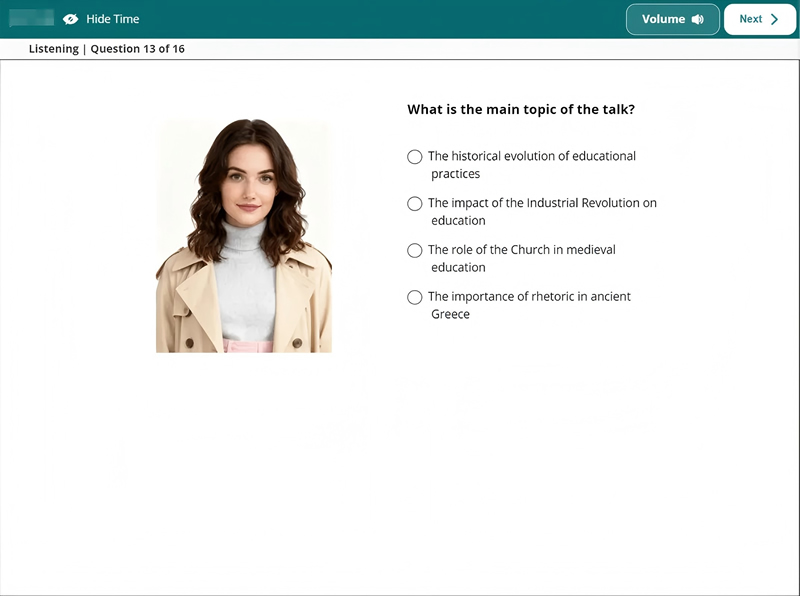
Task: Click the speaker icon in the Volume button
Action: [697, 19]
